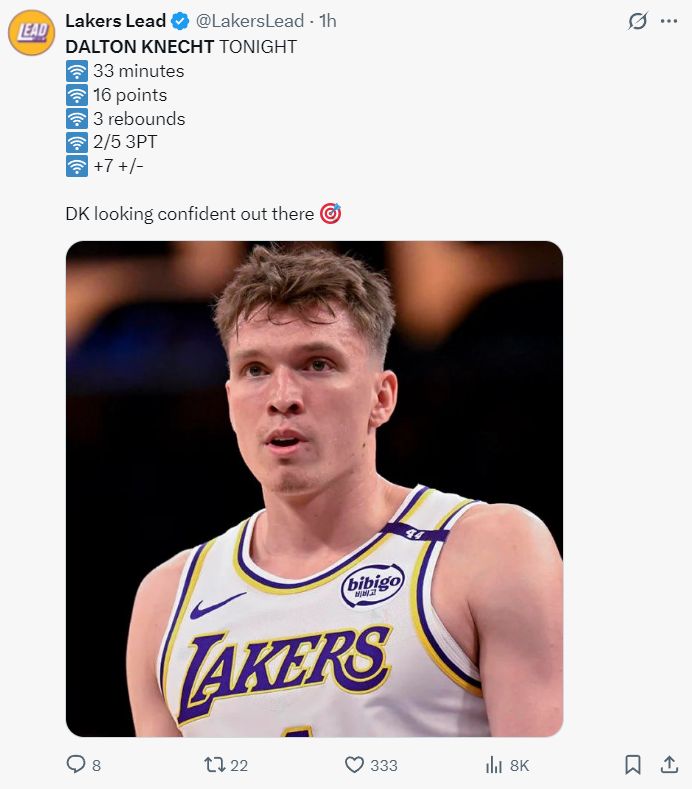Click the reply speech bubble icon
Screen dimensions: 692x789
tap(76, 764)
